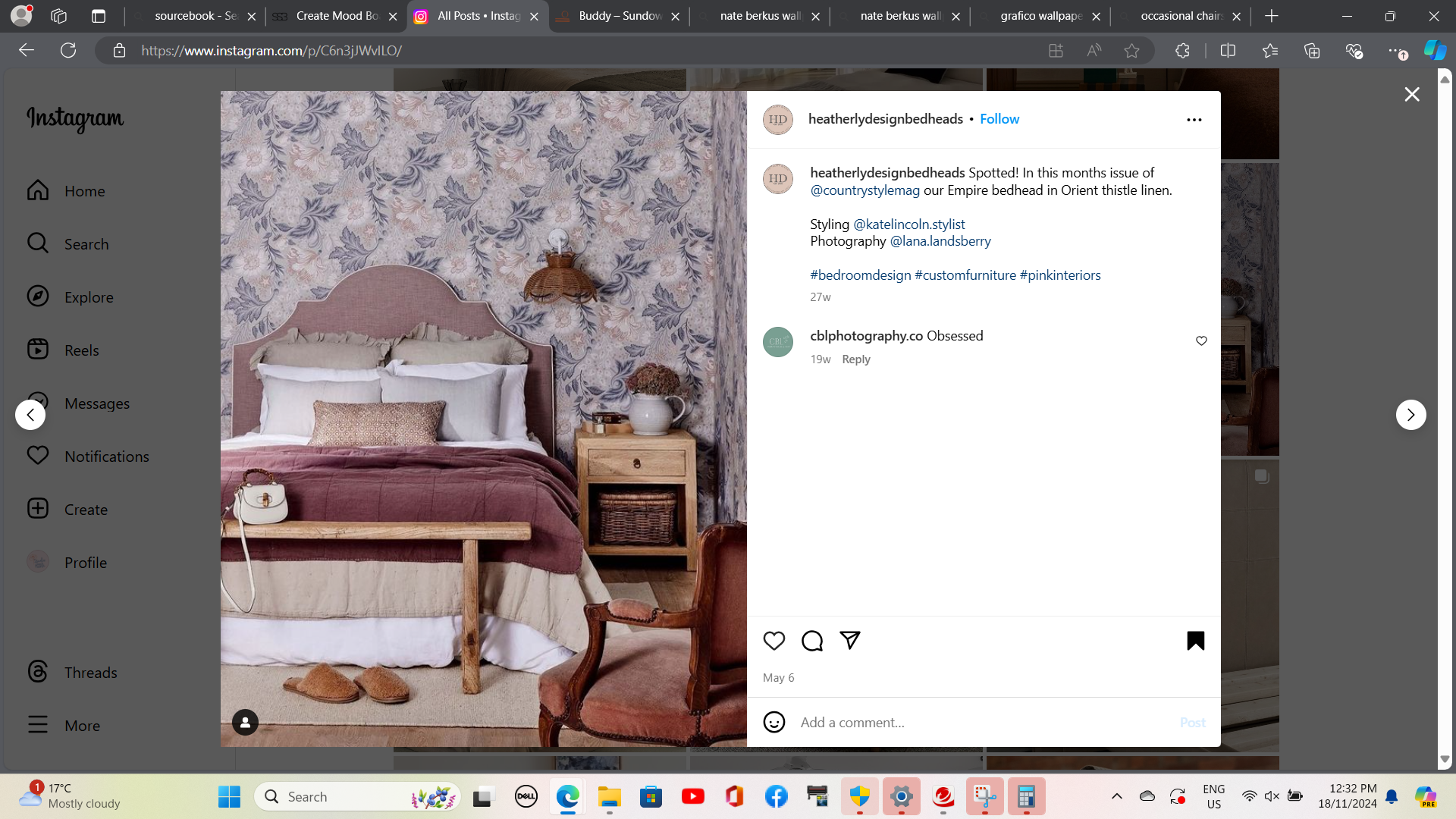The width and height of the screenshot is (1456, 819).
Task: Switch to the Create Mood Board tab
Action: [337, 16]
